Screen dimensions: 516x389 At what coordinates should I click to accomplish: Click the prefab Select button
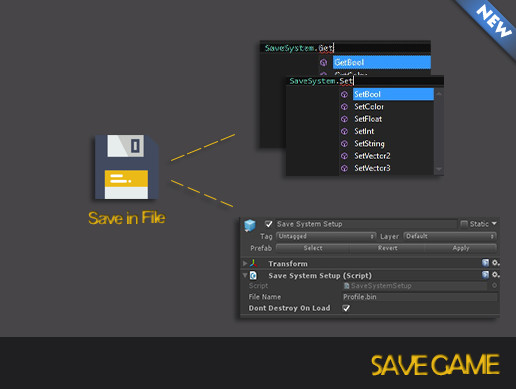(x=313, y=248)
